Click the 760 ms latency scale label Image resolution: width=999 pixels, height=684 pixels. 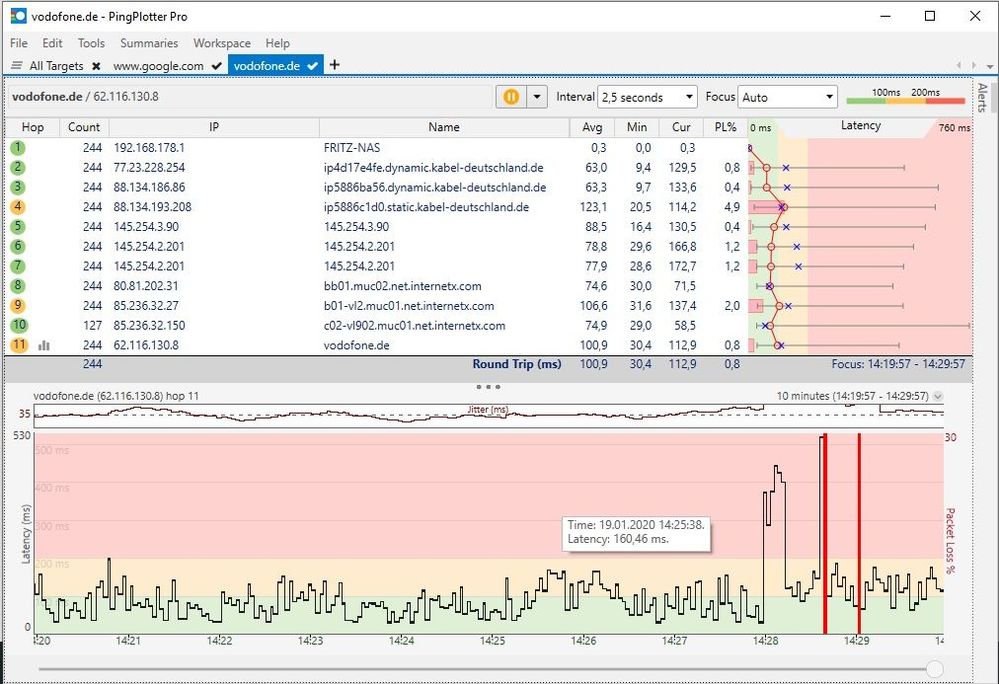pos(954,128)
